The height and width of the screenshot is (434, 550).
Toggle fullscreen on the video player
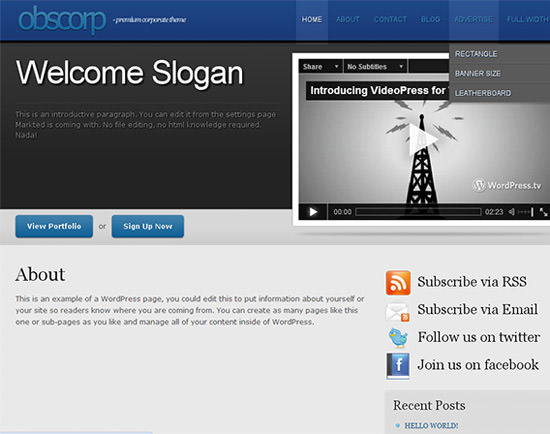tap(543, 212)
